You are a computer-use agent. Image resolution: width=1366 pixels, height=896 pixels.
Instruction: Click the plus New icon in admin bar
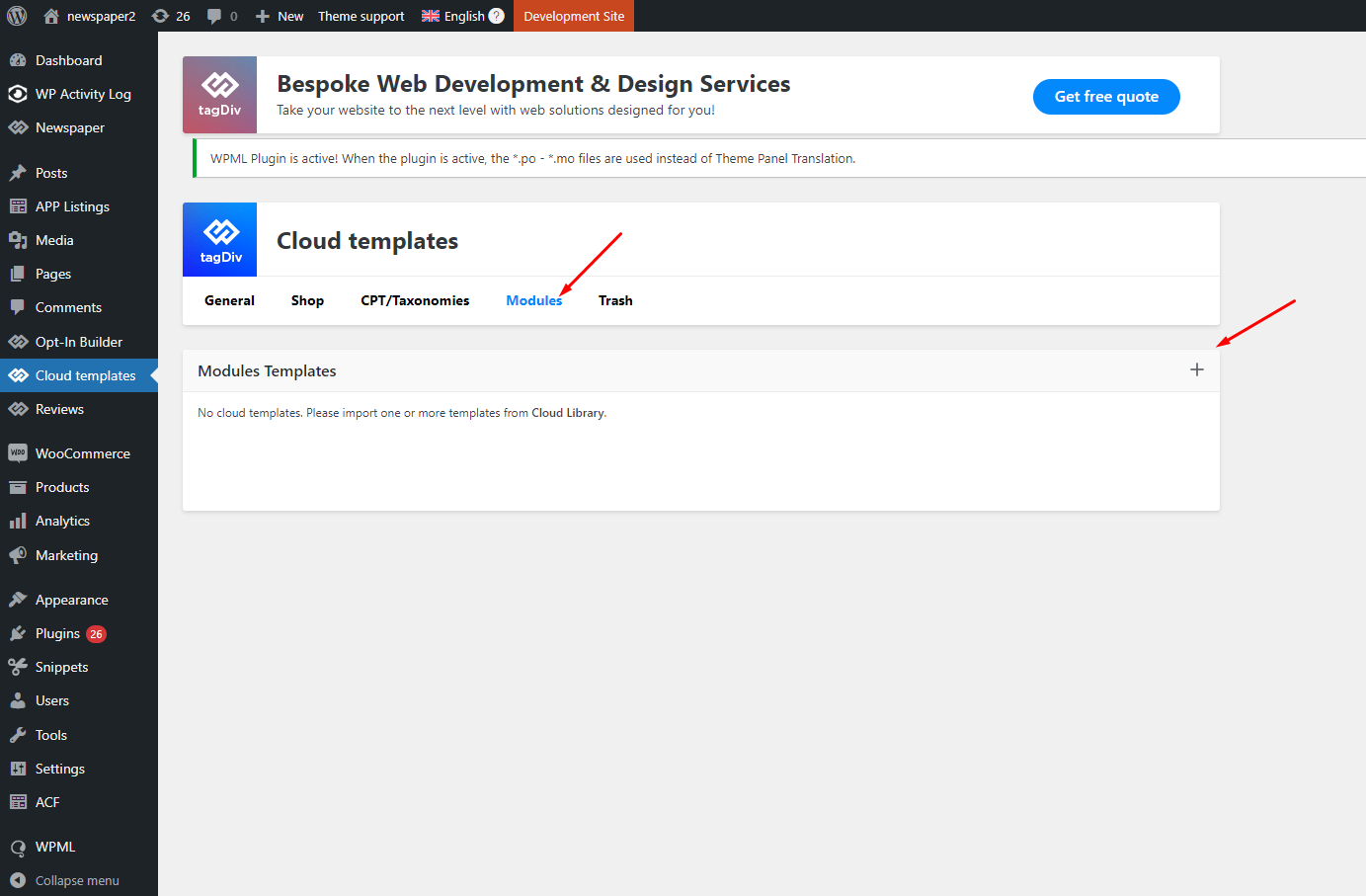coord(263,17)
